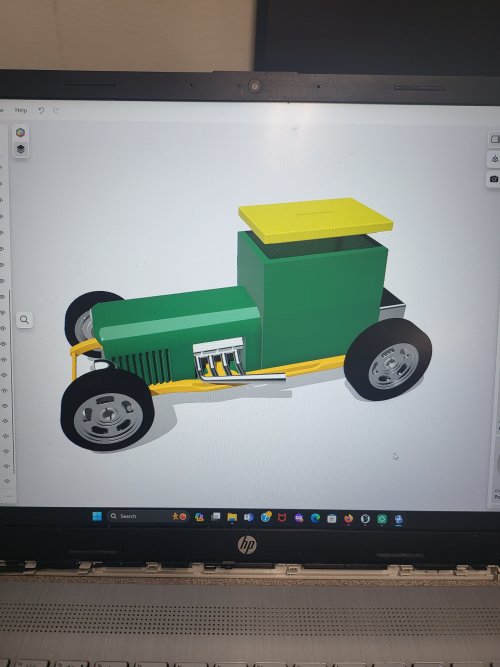This screenshot has height=667, width=500.
Task: Open the Help menu
Action: pyautogui.click(x=21, y=110)
